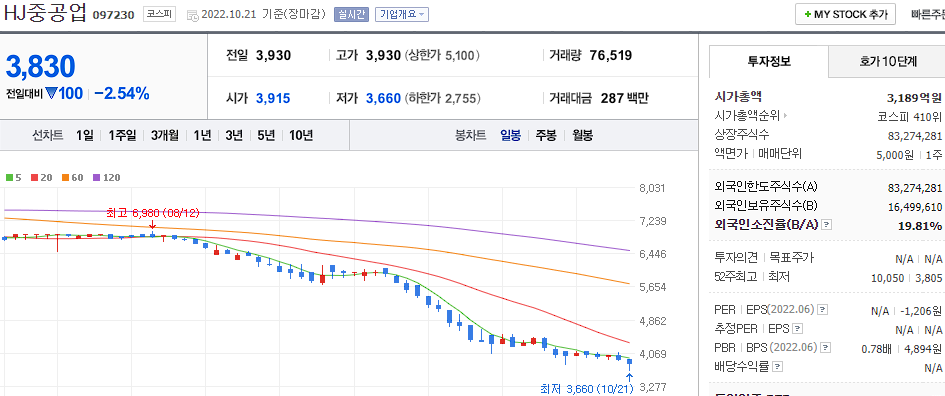Click the 상한가 5,100 text
945x396 pixels.
pos(443,55)
